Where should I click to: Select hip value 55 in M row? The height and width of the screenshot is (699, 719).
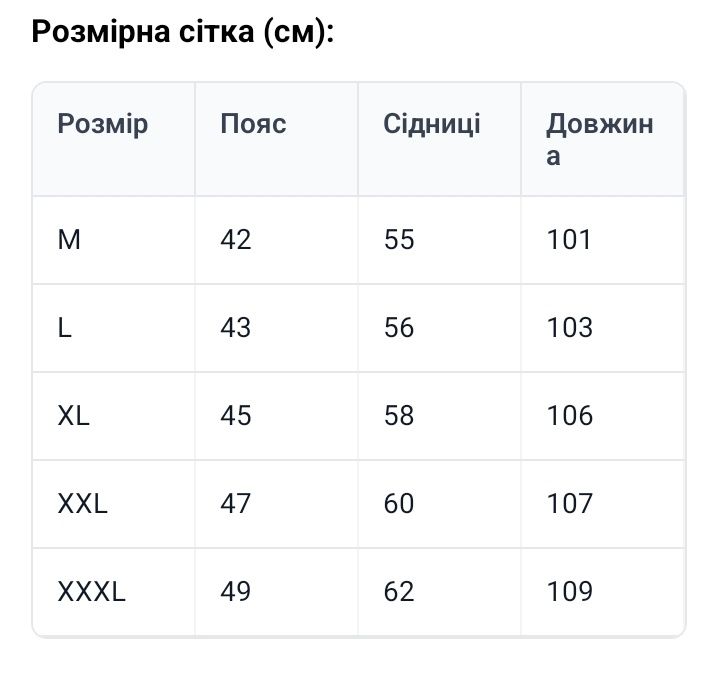coord(399,240)
